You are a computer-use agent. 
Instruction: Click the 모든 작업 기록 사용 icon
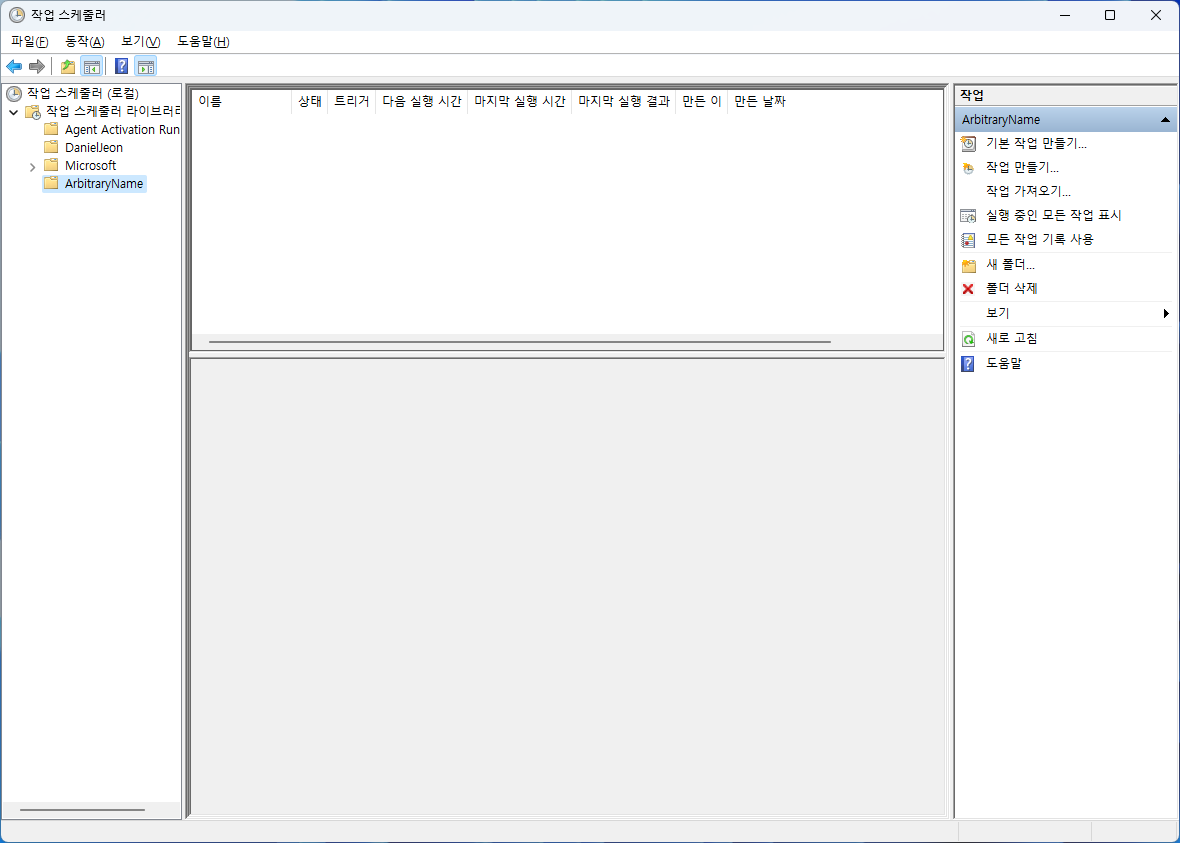click(x=969, y=239)
